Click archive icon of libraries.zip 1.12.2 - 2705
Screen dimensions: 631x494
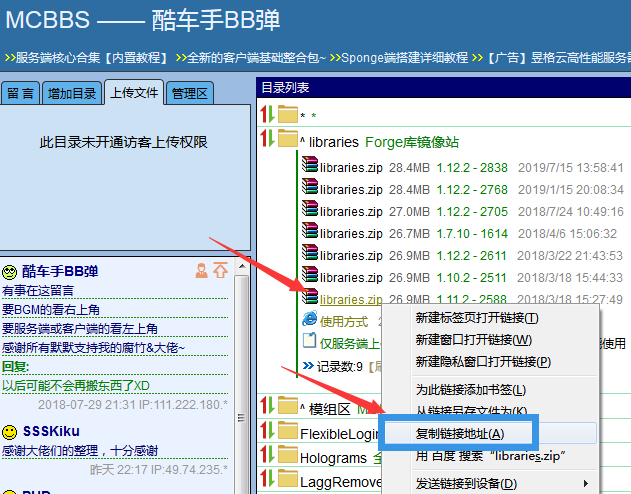tap(310, 209)
